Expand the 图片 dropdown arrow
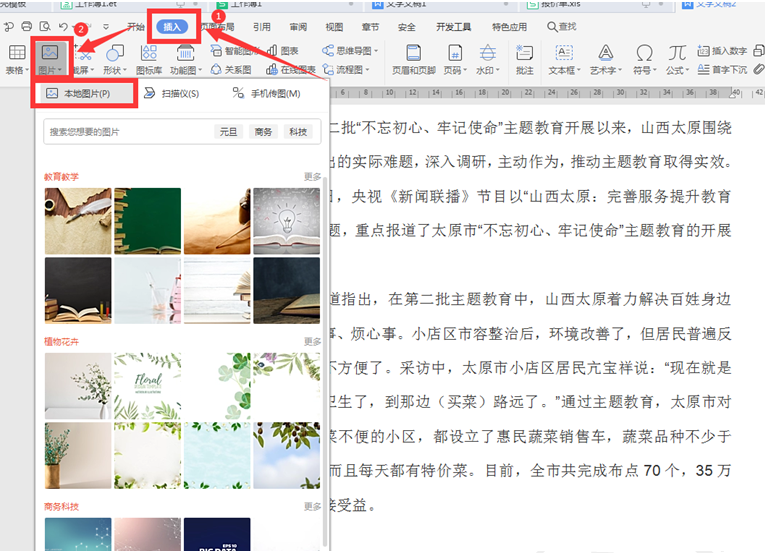Viewport: 765px width, 553px height. pos(60,70)
